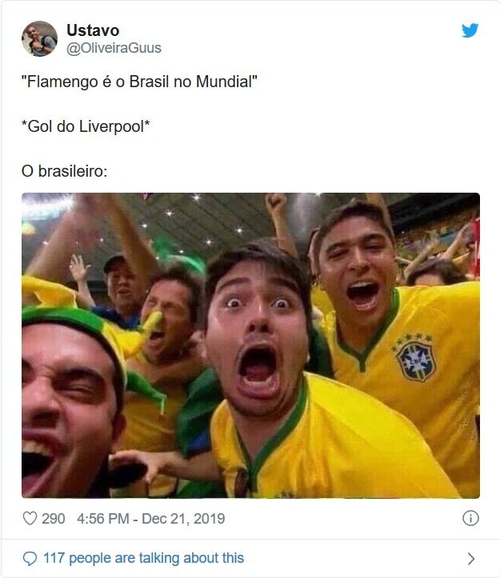Screen dimensions: 500x578
Task: Click the "*Gol do Liverpool*" line
Action: point(86,126)
